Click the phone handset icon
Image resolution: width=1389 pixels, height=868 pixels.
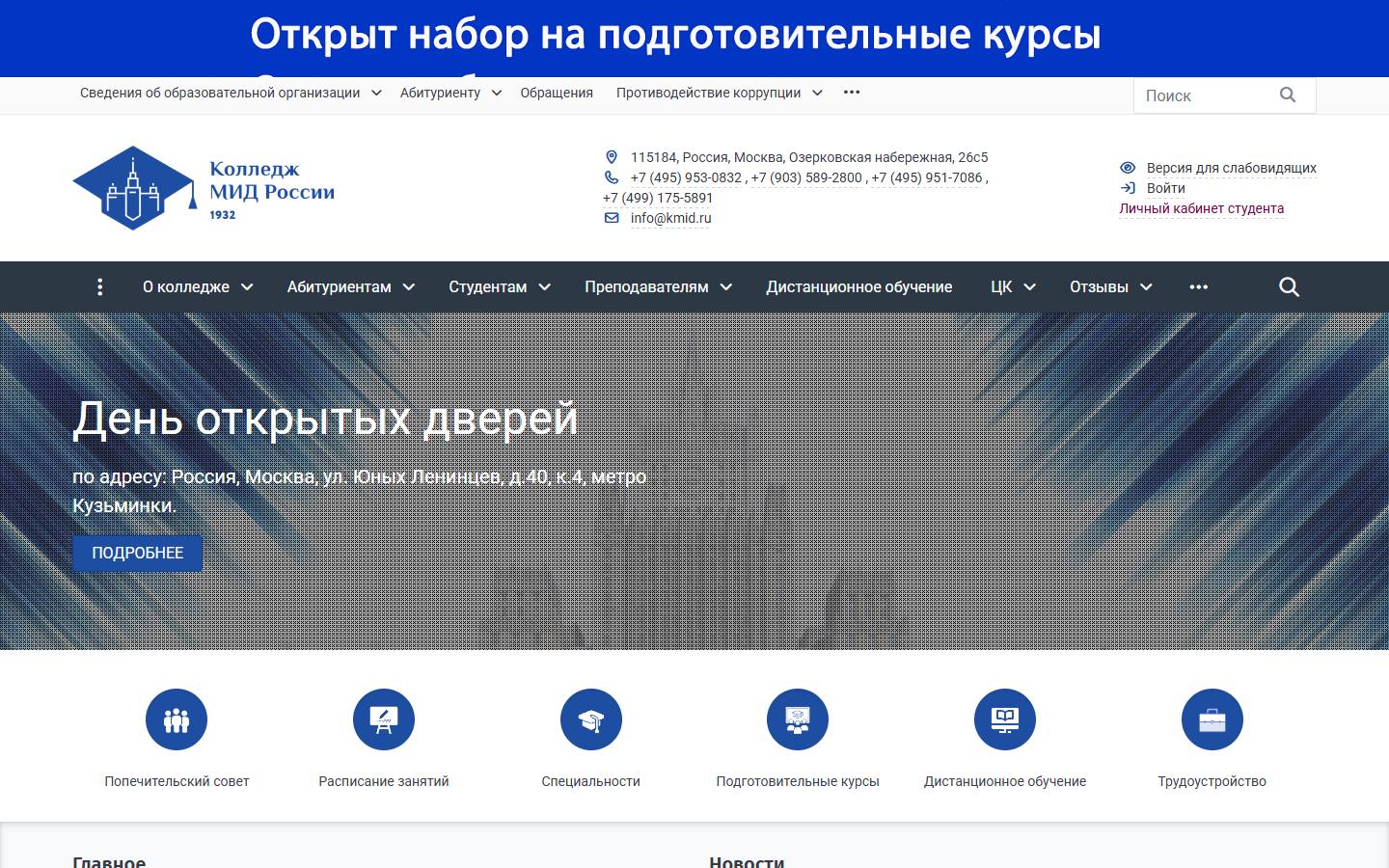point(612,176)
